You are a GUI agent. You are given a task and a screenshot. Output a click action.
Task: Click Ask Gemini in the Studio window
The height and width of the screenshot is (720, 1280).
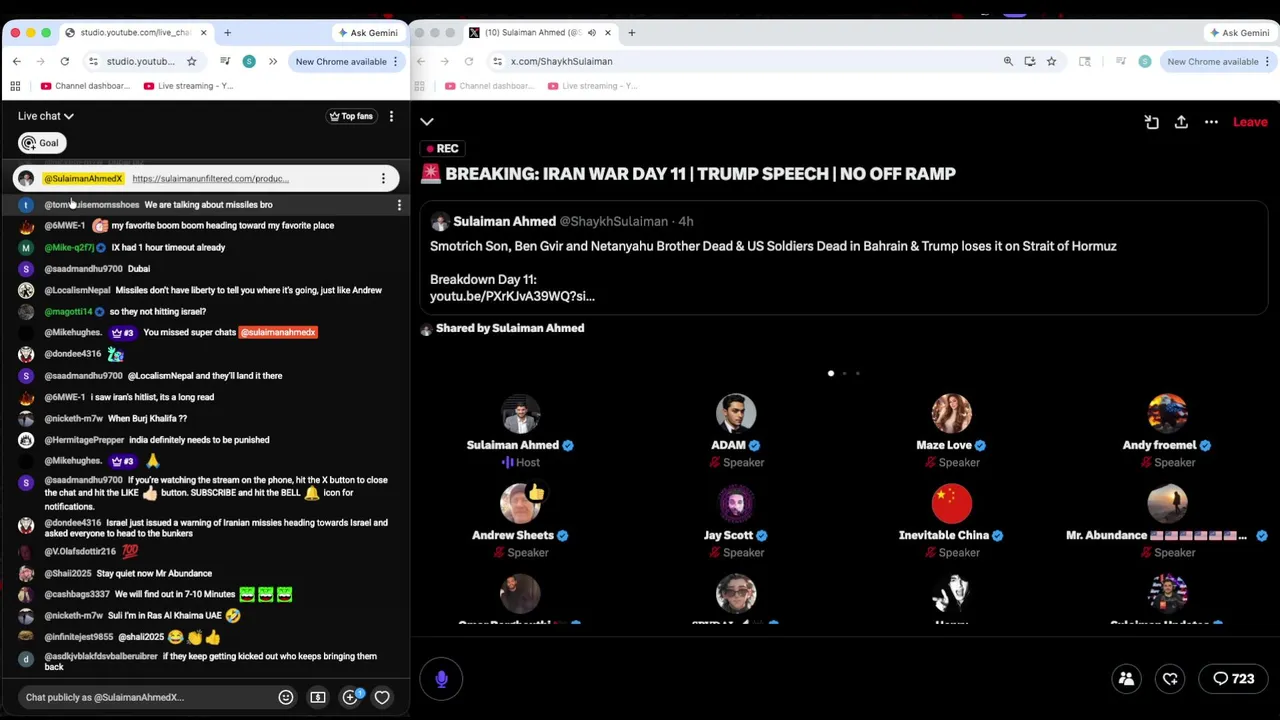coord(367,33)
